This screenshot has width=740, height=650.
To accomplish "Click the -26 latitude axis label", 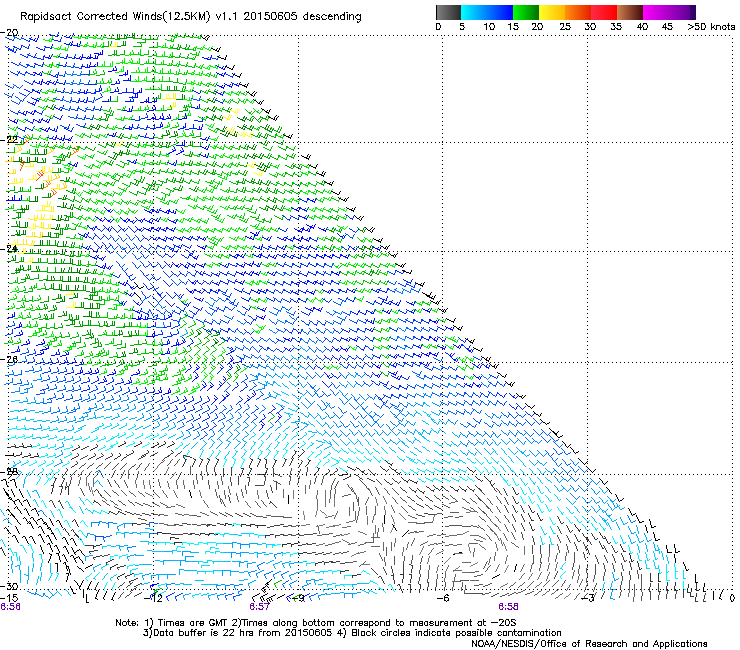I will [x=9, y=359].
